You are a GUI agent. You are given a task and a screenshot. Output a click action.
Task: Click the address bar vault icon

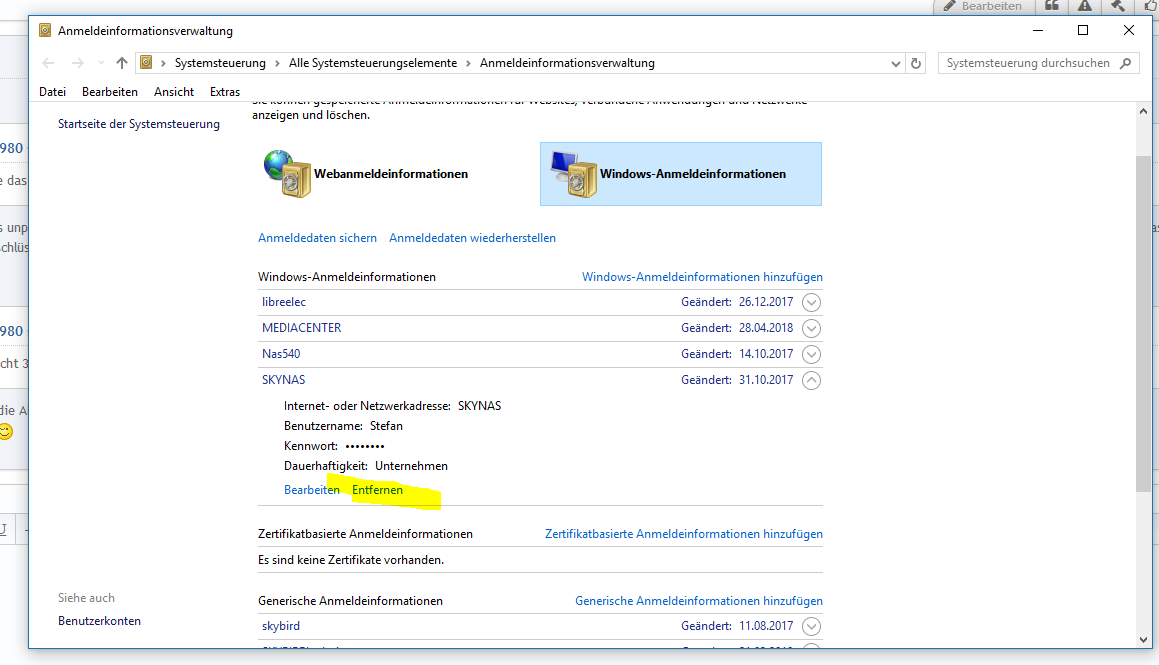click(146, 63)
